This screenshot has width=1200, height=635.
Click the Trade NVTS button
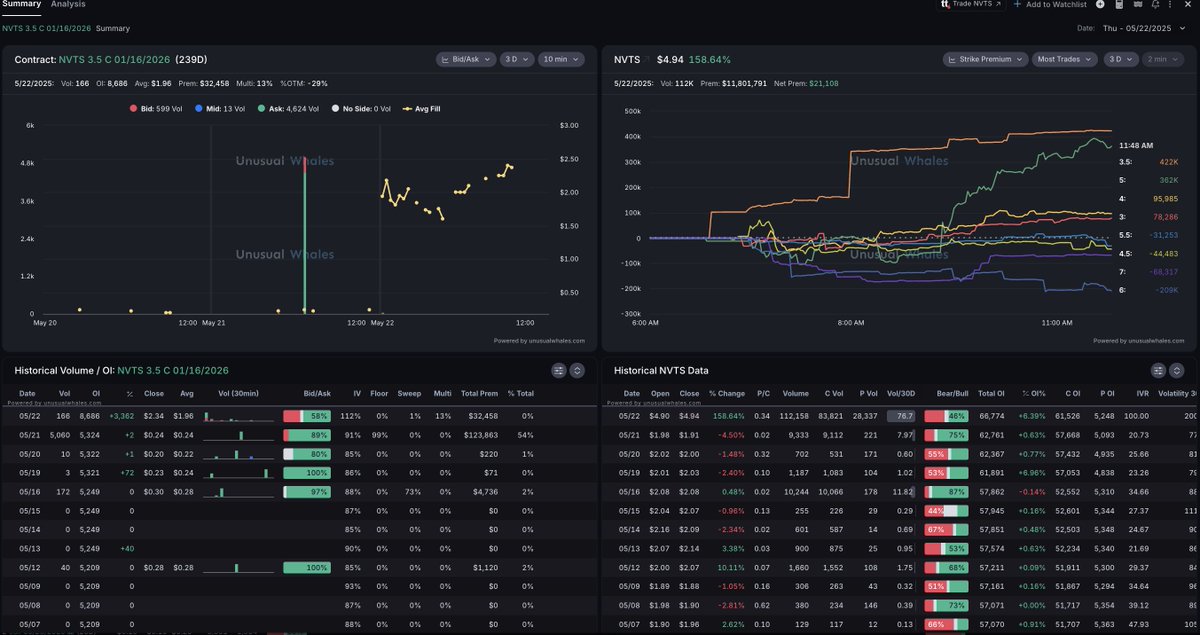click(970, 5)
